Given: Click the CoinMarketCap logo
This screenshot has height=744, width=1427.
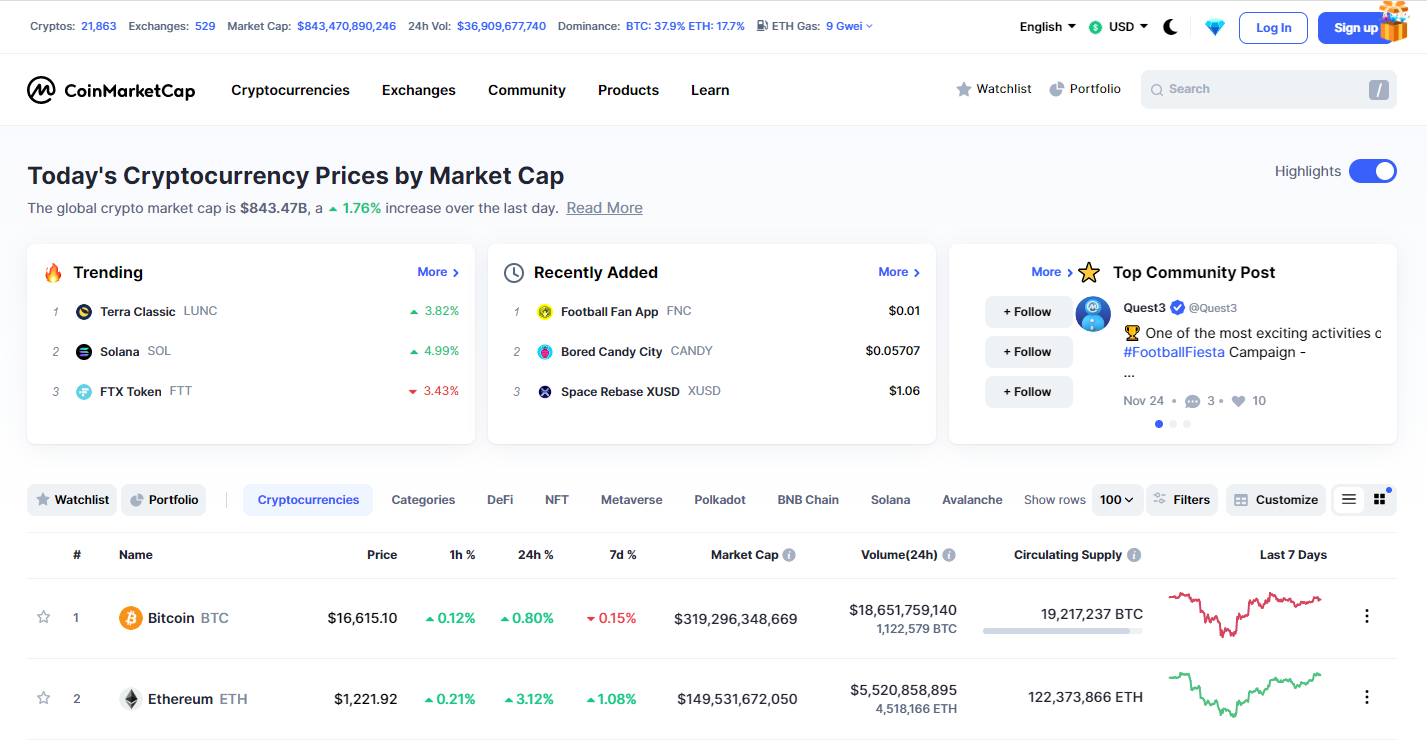Looking at the screenshot, I should click(111, 90).
